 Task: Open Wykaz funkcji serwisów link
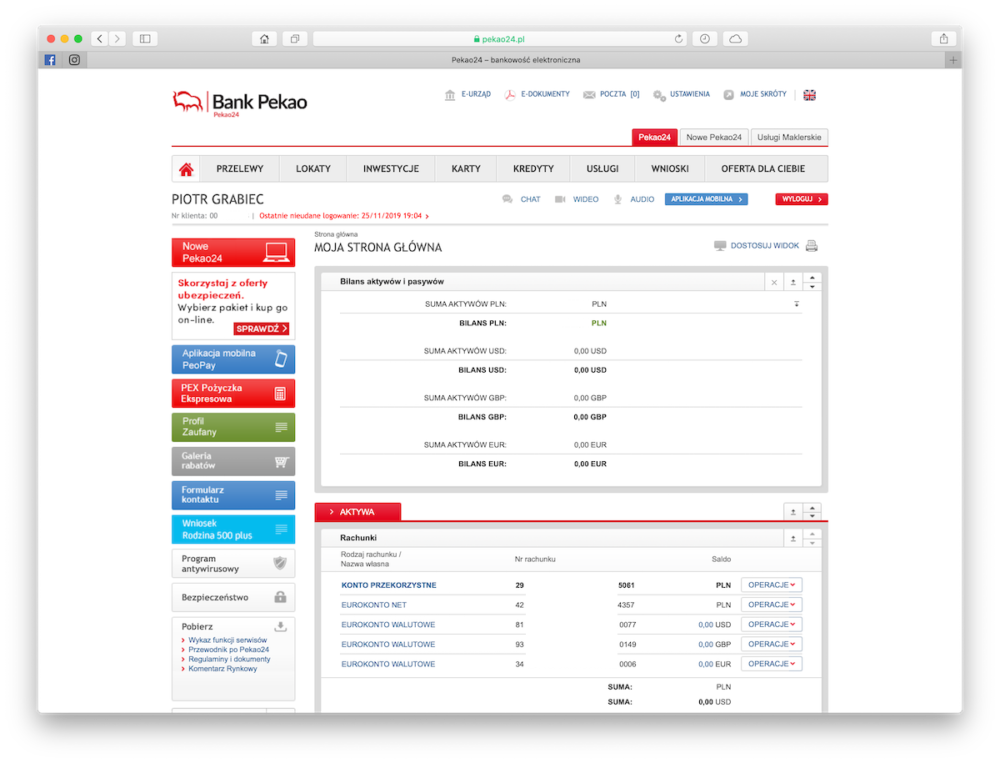[228, 640]
